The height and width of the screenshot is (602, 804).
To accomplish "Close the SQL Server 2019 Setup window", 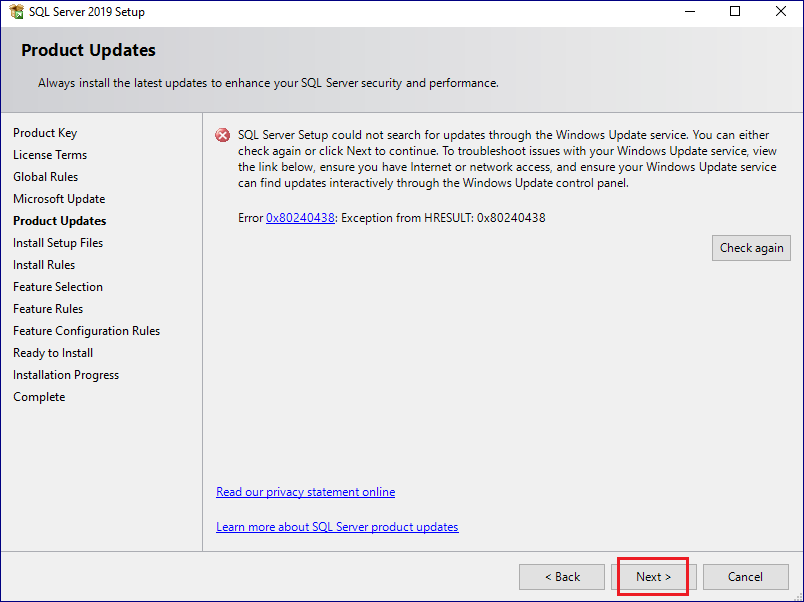I will [780, 11].
